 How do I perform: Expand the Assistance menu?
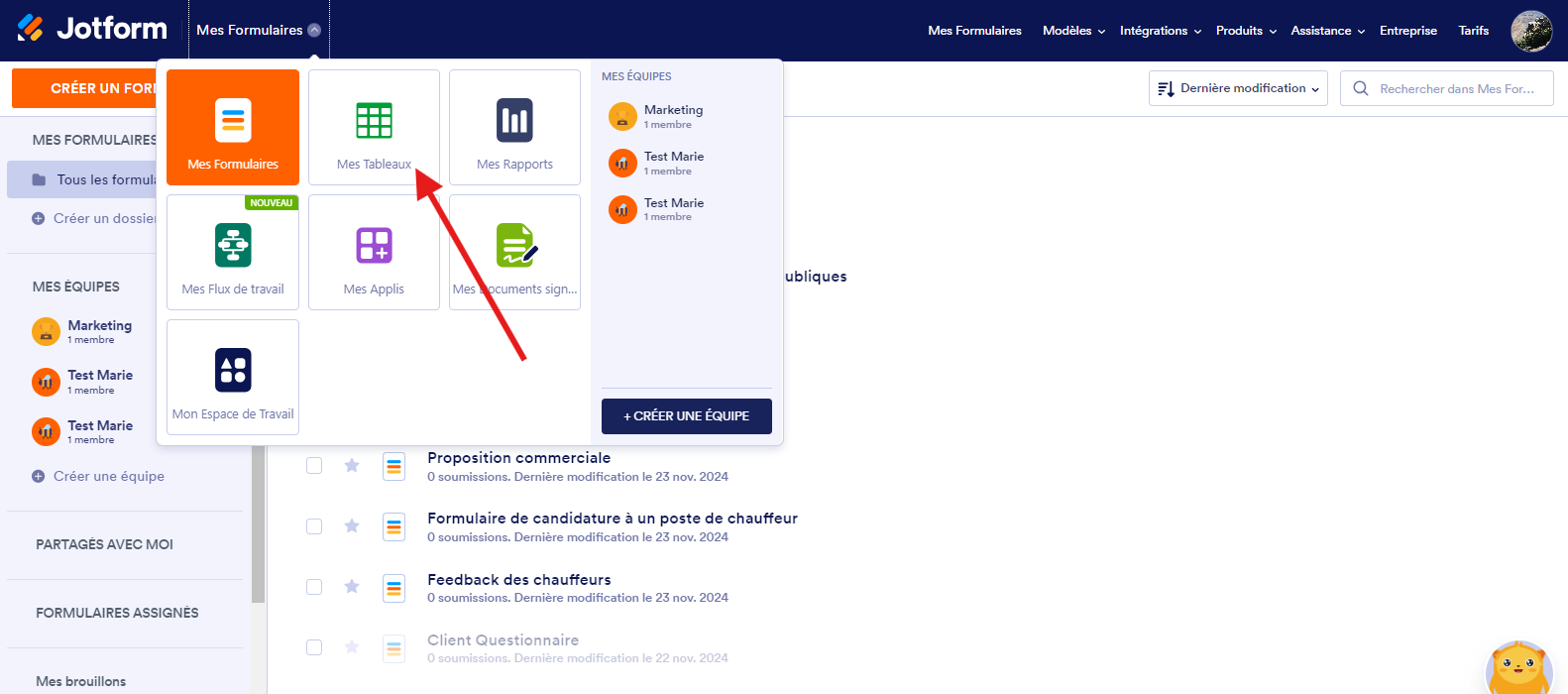1328,31
